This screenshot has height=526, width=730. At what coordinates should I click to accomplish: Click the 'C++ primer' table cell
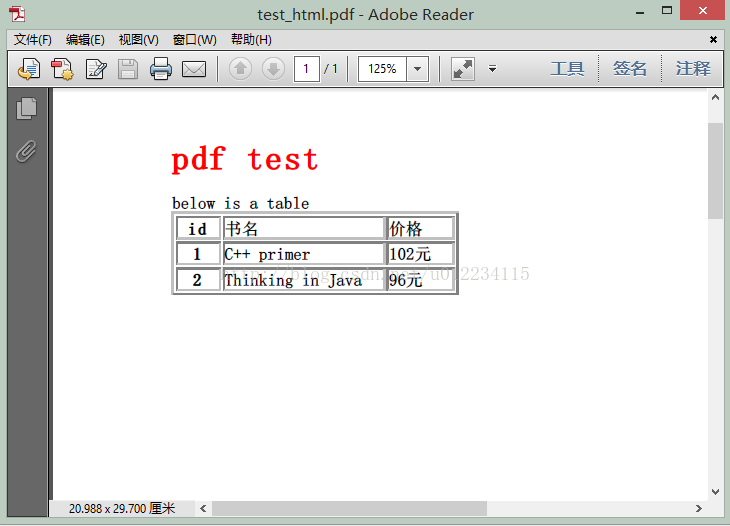click(304, 254)
